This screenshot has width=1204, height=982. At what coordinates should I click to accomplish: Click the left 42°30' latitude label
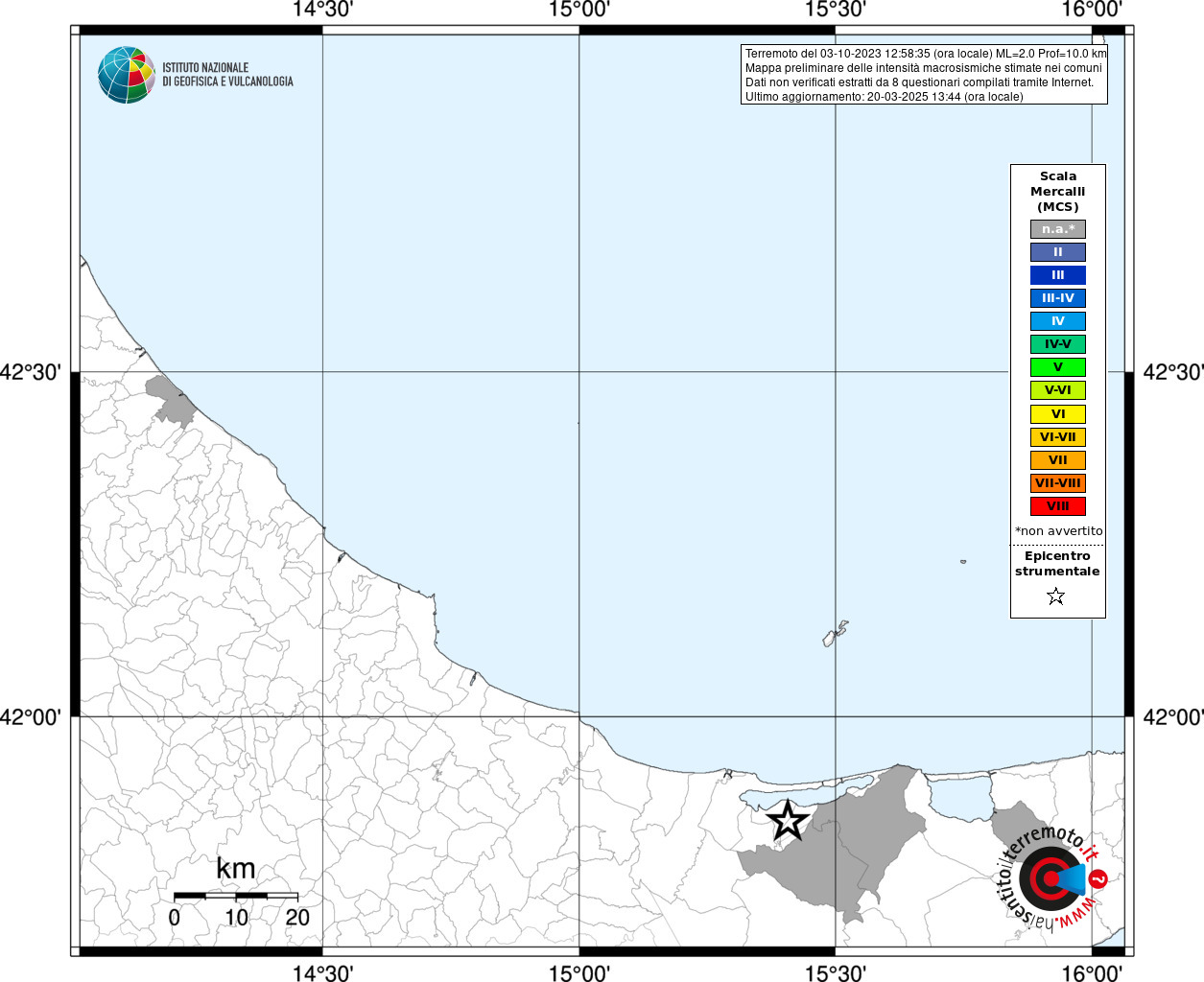tap(31, 372)
